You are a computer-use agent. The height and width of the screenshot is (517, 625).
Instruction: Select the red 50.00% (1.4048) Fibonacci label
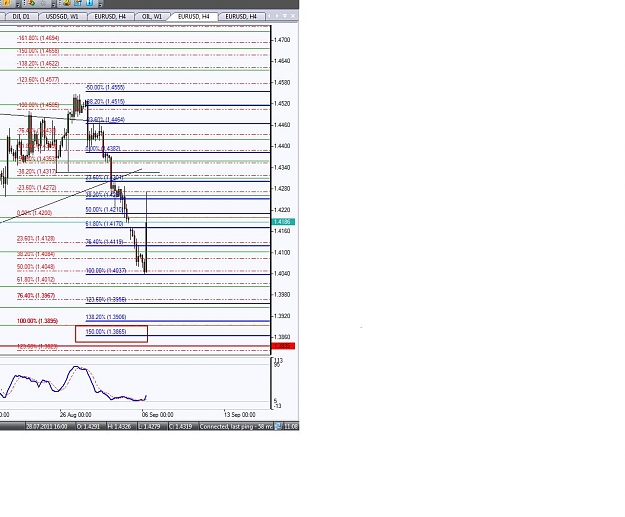point(36,267)
